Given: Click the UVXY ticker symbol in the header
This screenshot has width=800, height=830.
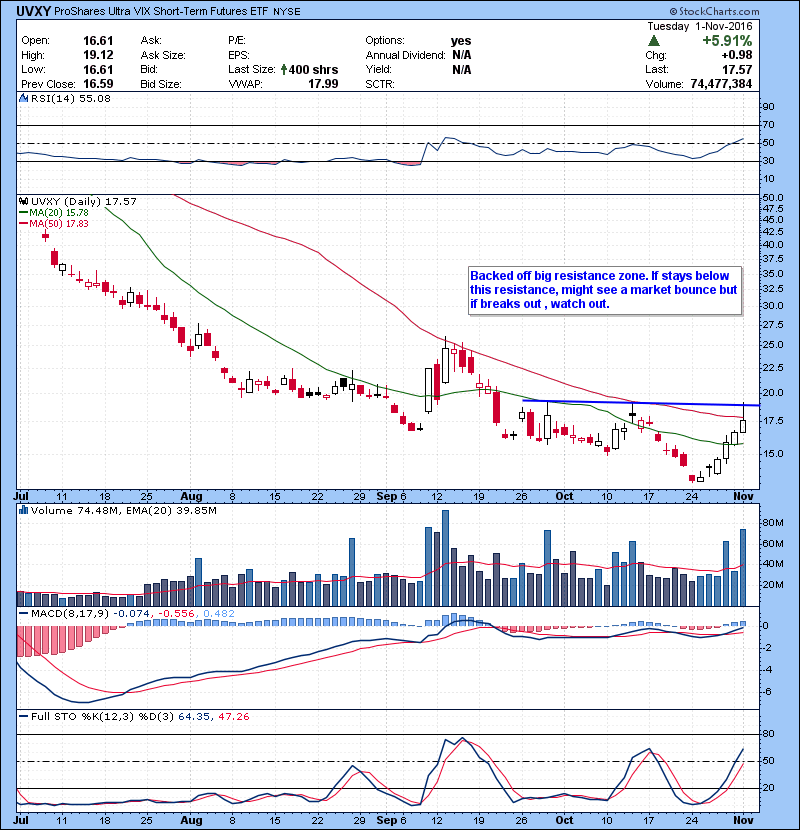Looking at the screenshot, I should 33,11.
